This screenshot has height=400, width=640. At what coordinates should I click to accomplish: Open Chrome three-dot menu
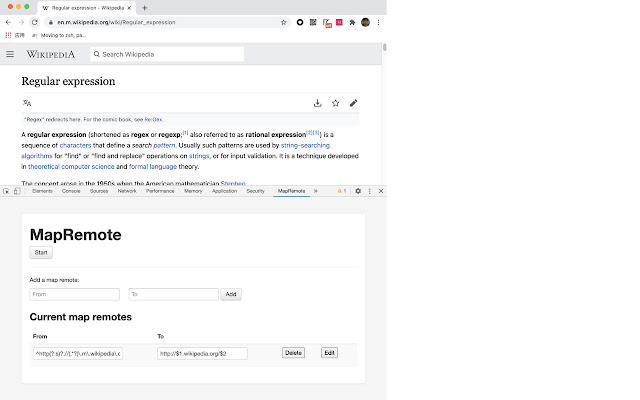(x=378, y=22)
